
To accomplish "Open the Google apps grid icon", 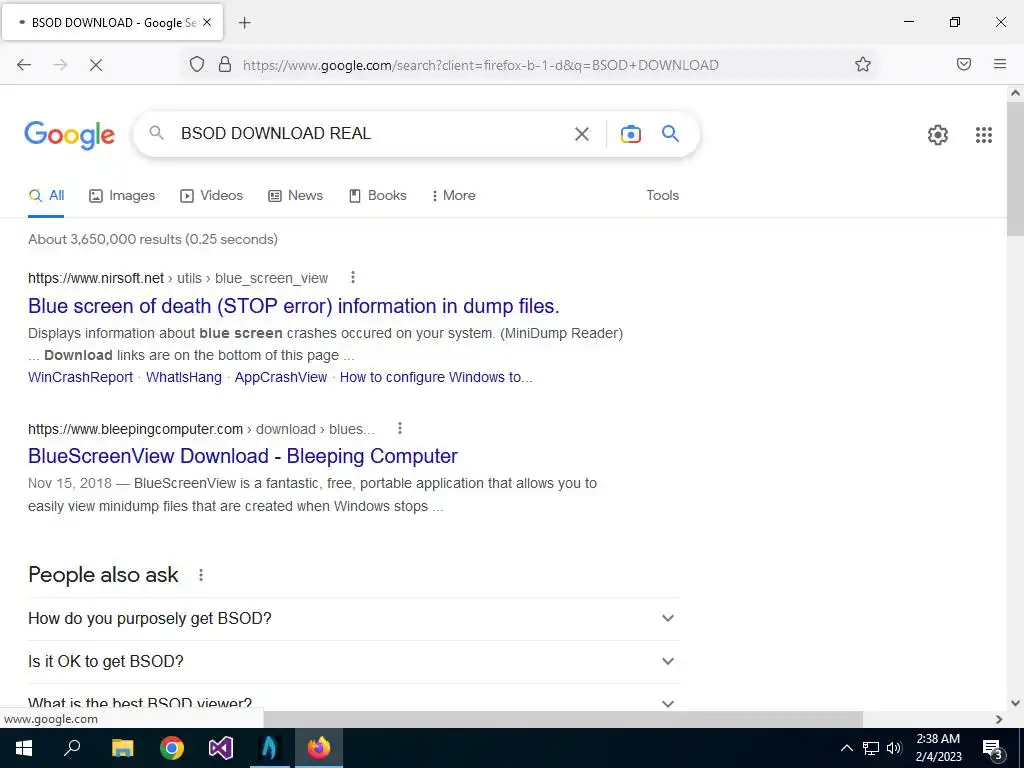I will (984, 135).
